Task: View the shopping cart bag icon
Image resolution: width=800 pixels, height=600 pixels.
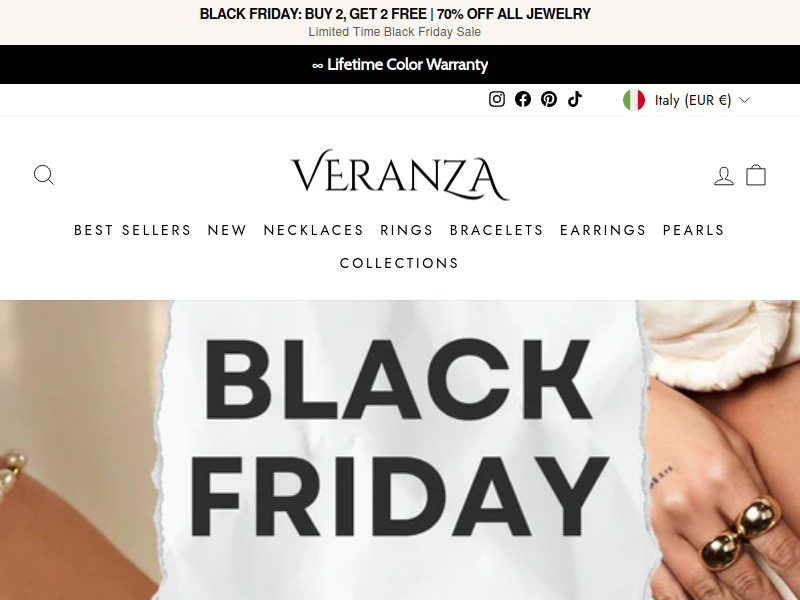Action: pyautogui.click(x=756, y=175)
